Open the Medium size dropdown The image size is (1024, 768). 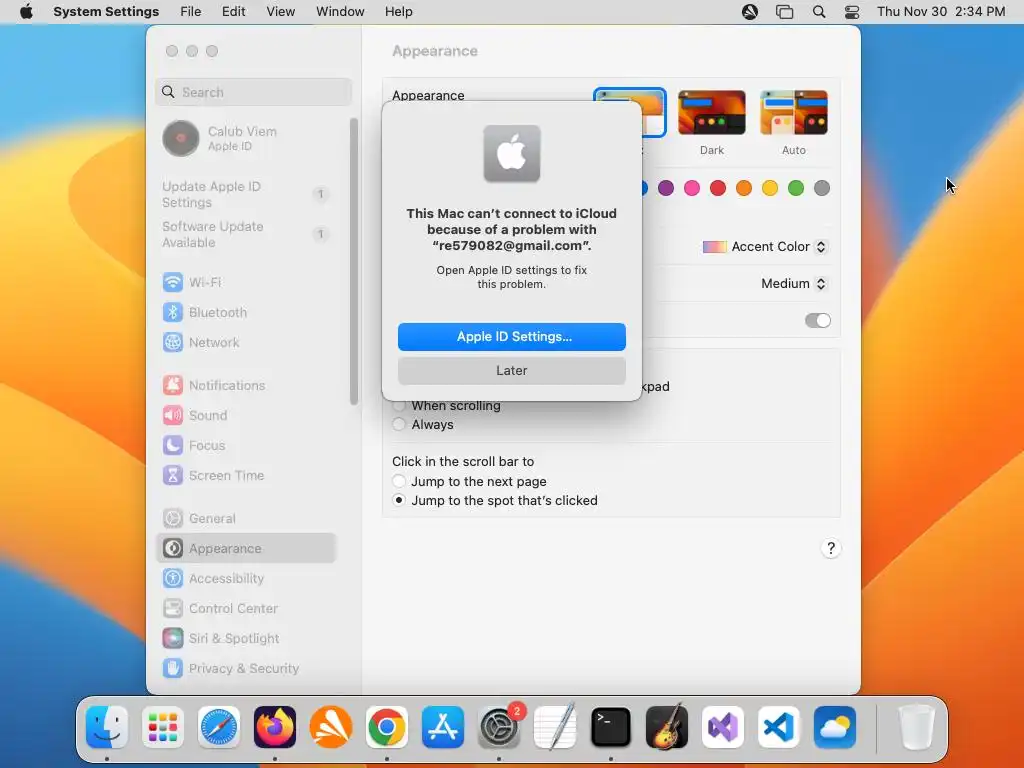click(x=794, y=283)
